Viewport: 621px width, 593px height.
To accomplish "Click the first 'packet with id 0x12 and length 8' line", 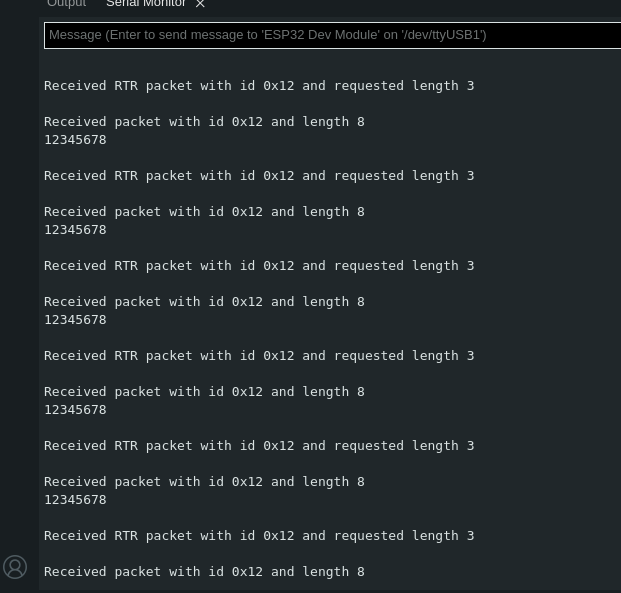I will coord(204,122).
